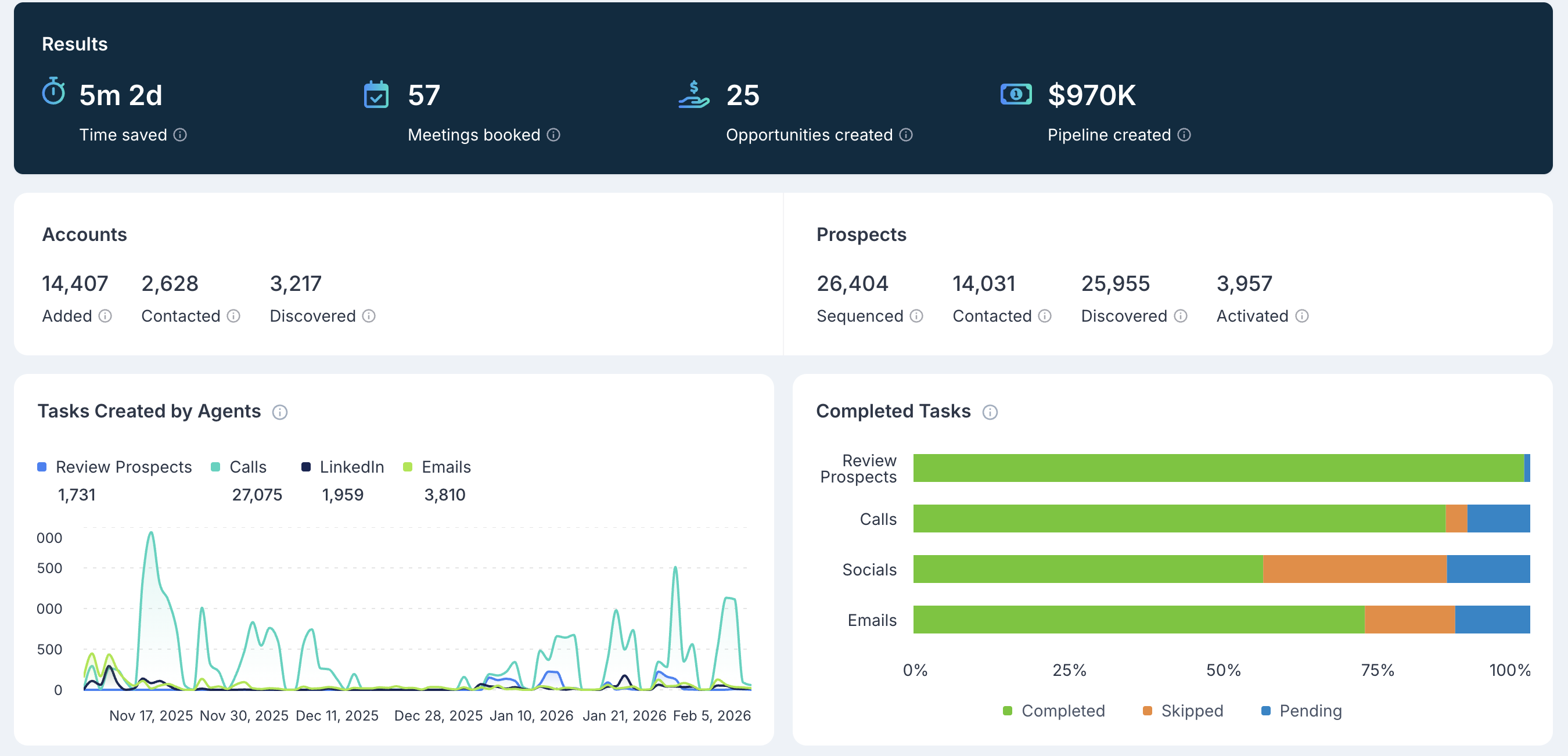This screenshot has width=1568, height=756.
Task: Open info tooltip for Tasks Created by Agents
Action: coord(279,412)
